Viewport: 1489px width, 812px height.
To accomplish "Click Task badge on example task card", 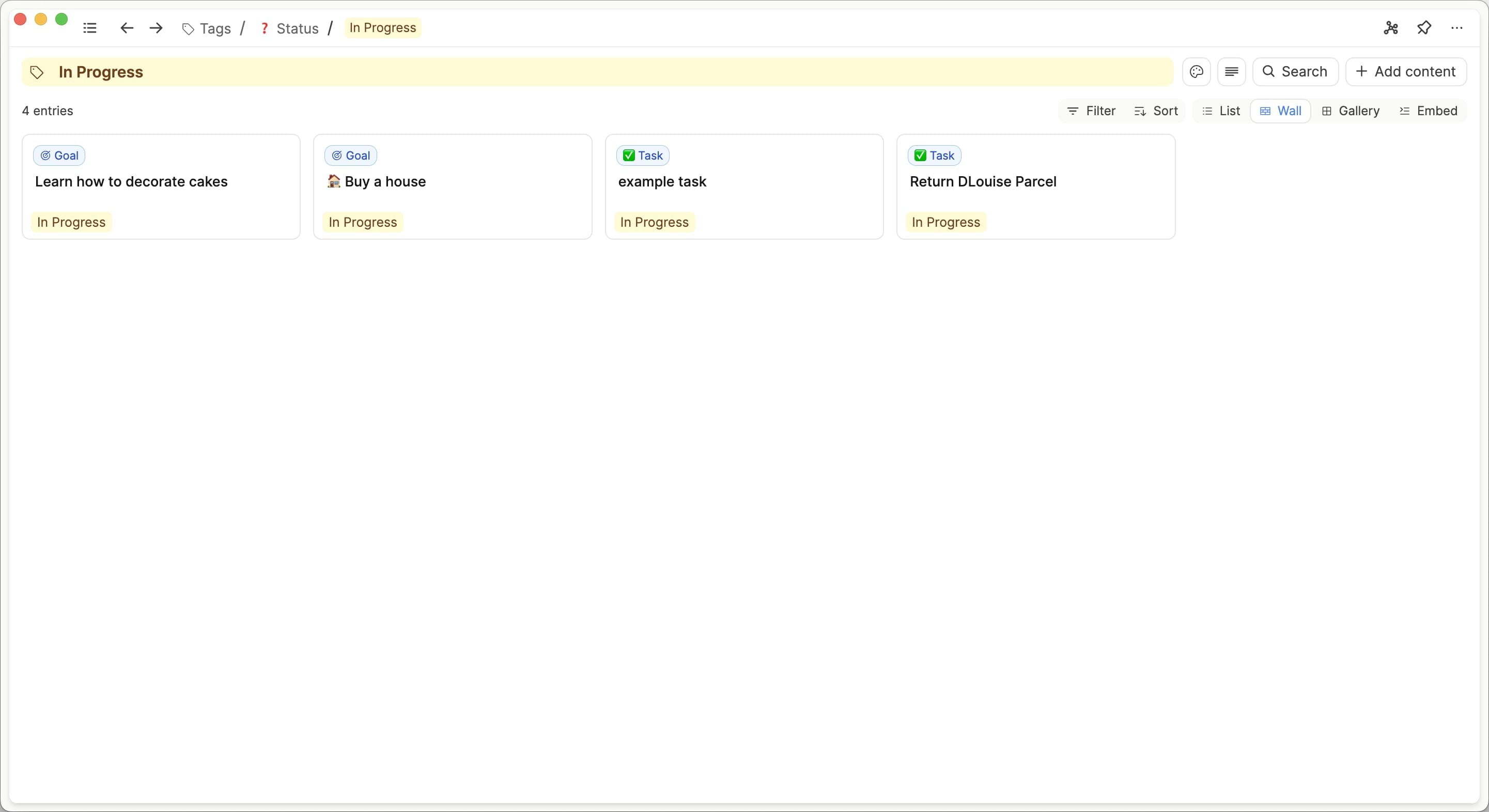I will click(643, 155).
